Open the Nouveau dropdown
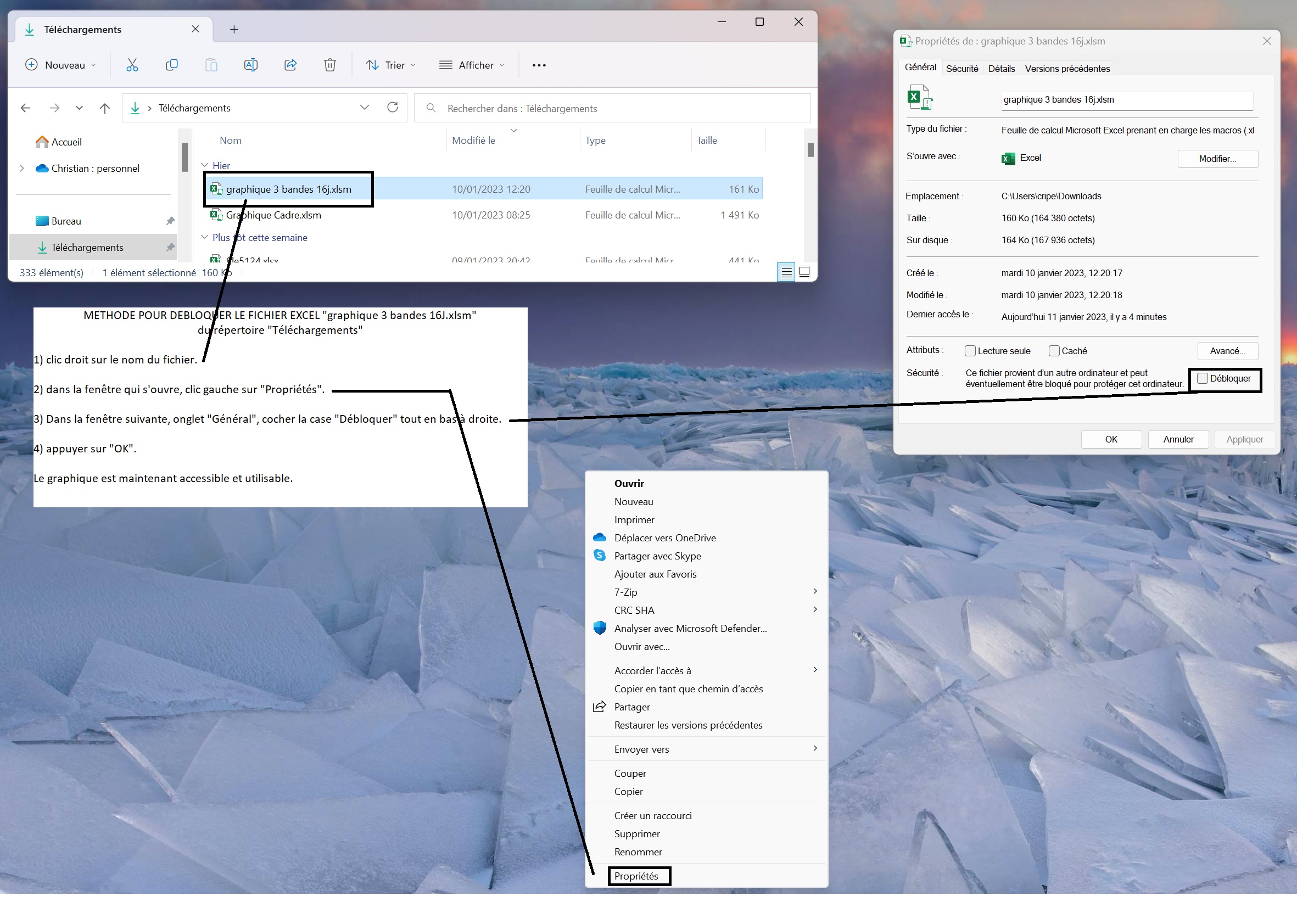Image resolution: width=1297 pixels, height=924 pixels. tap(61, 65)
